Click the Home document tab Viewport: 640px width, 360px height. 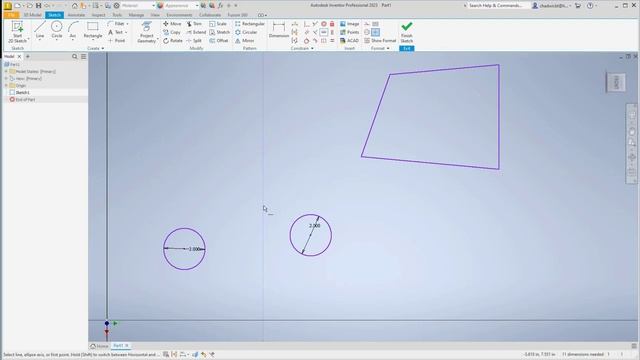tap(99, 346)
